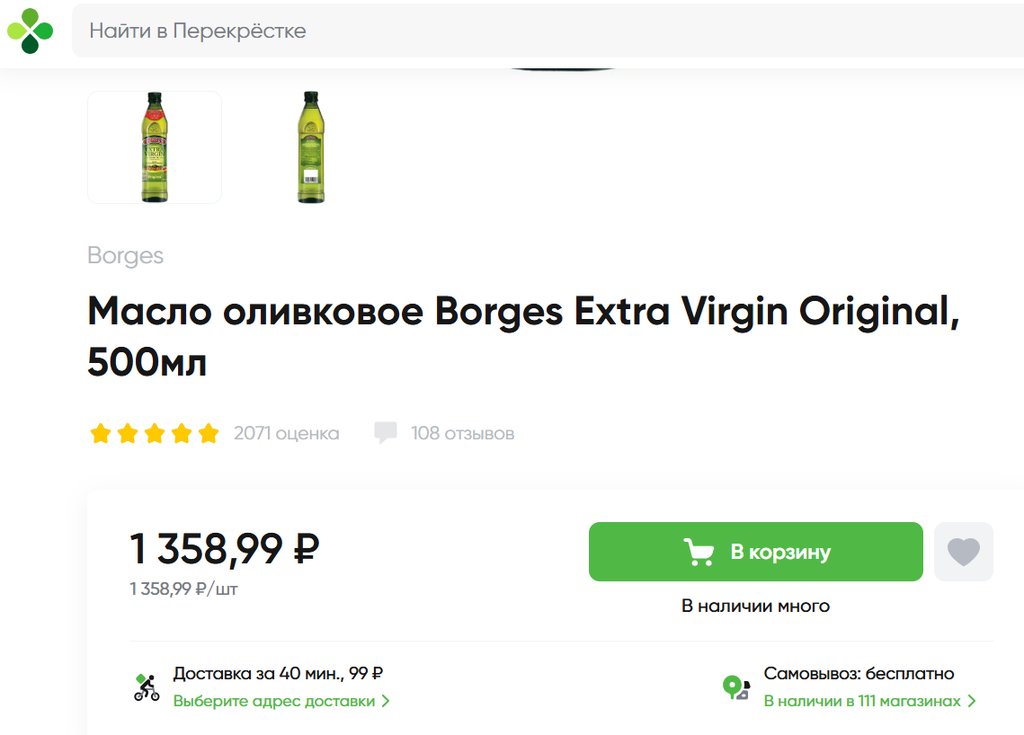Select the front-view bottle thumbnail

pyautogui.click(x=154, y=147)
